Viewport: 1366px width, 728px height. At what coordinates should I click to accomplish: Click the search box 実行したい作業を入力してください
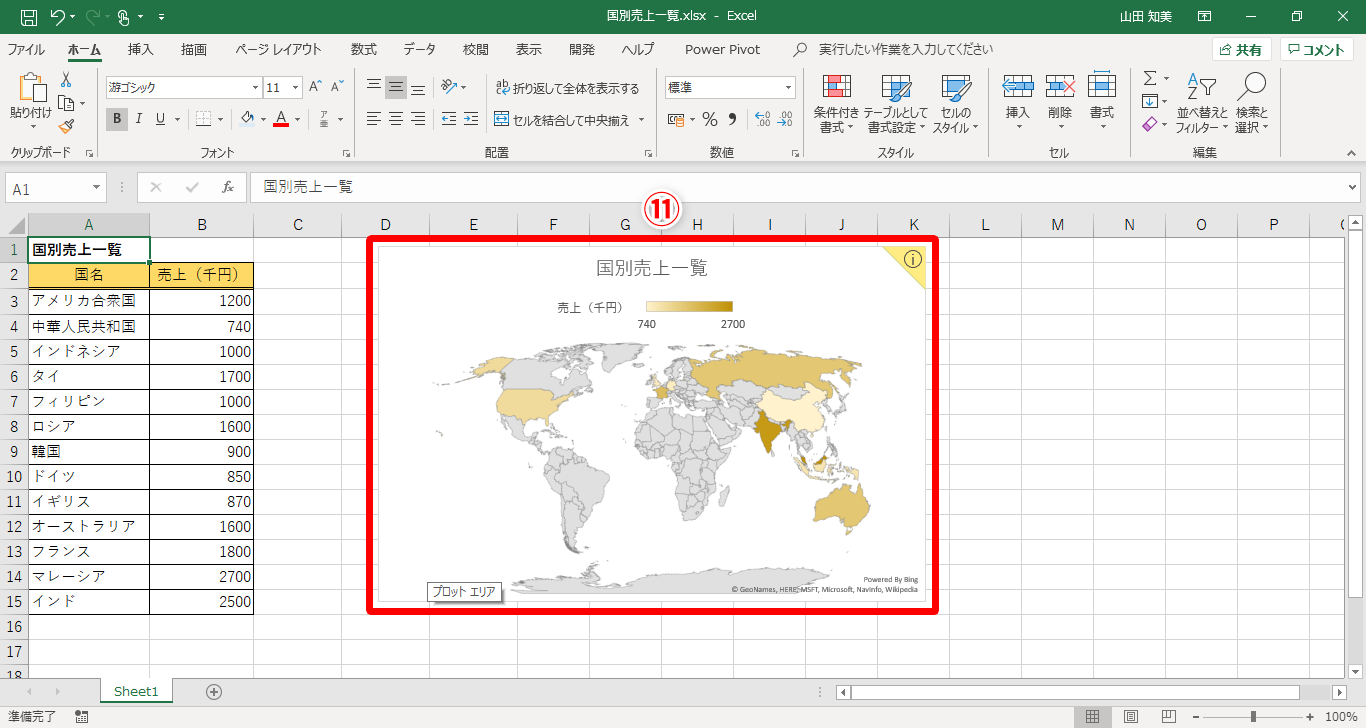click(905, 49)
